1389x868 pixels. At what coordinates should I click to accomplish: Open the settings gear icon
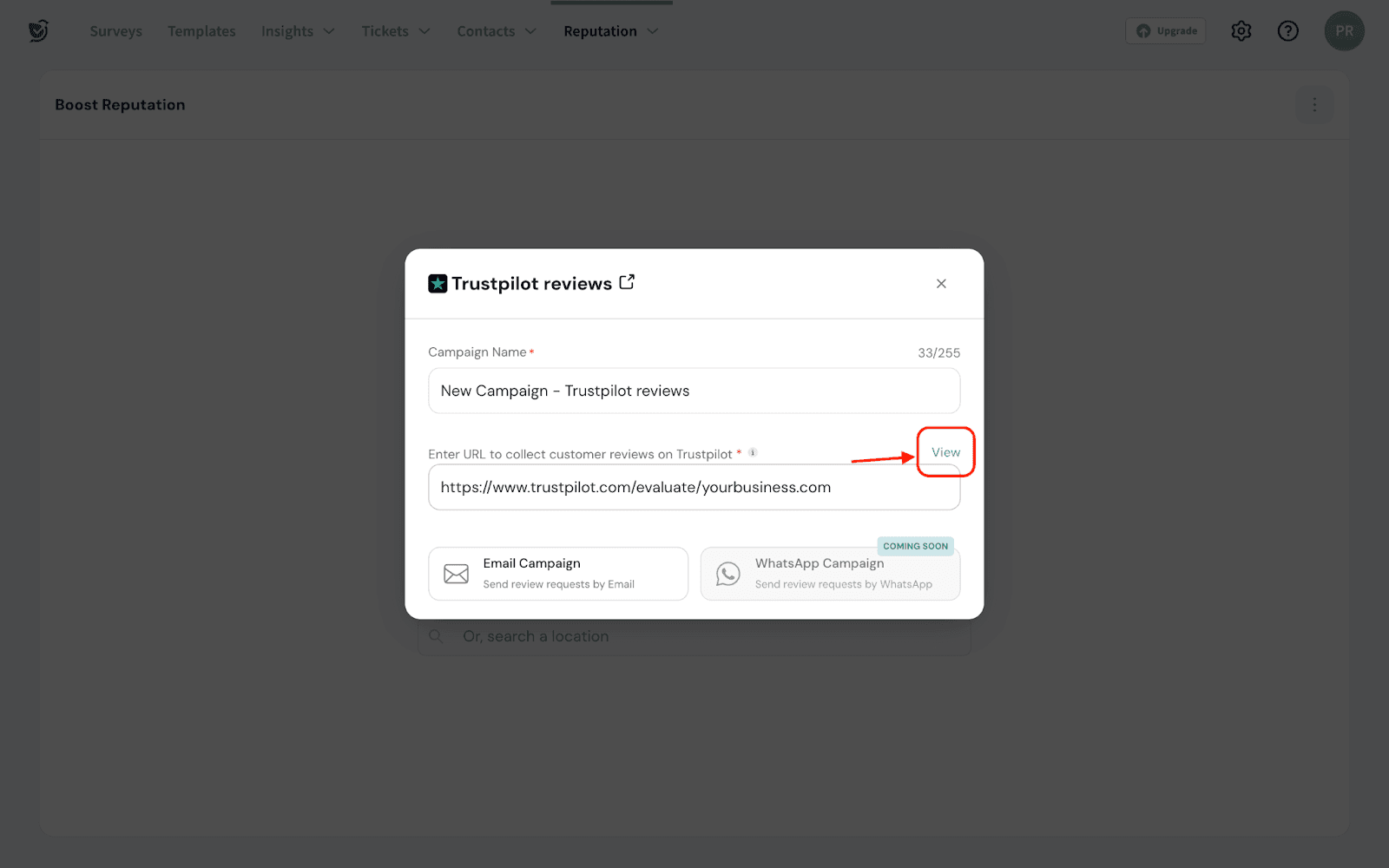pos(1241,31)
